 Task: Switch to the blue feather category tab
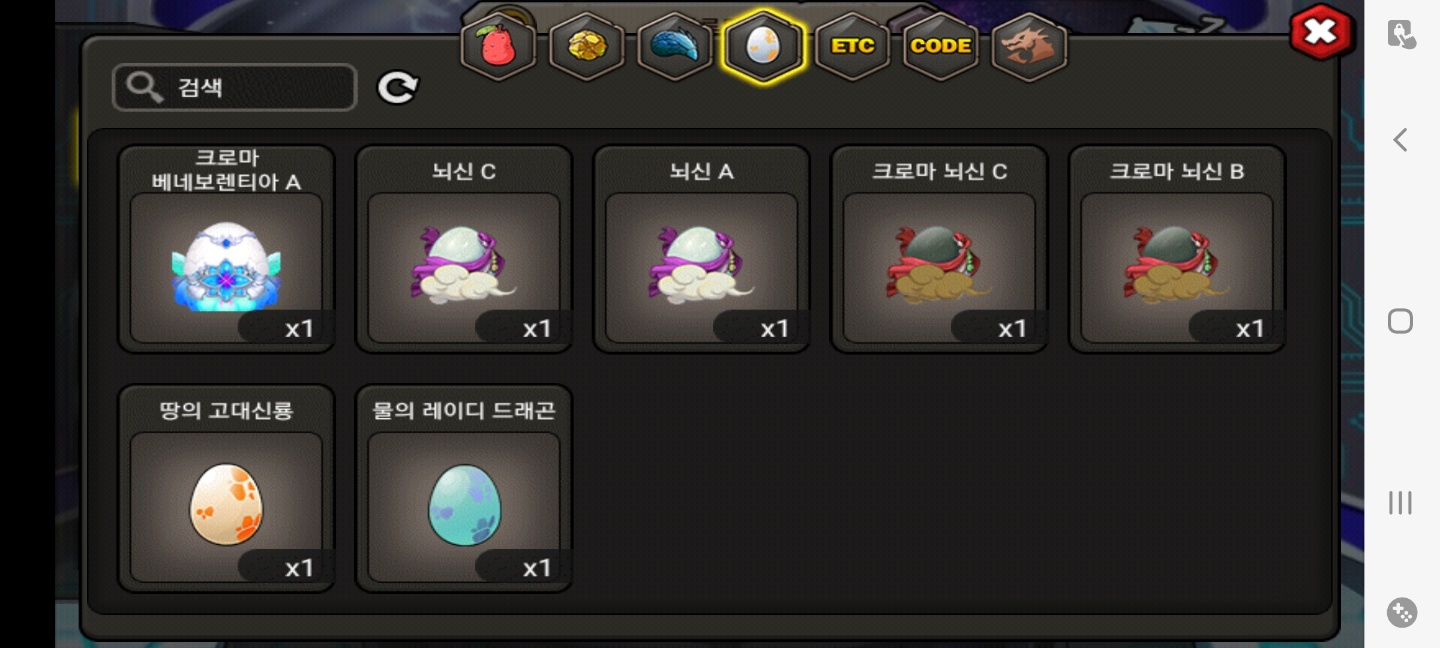[675, 46]
